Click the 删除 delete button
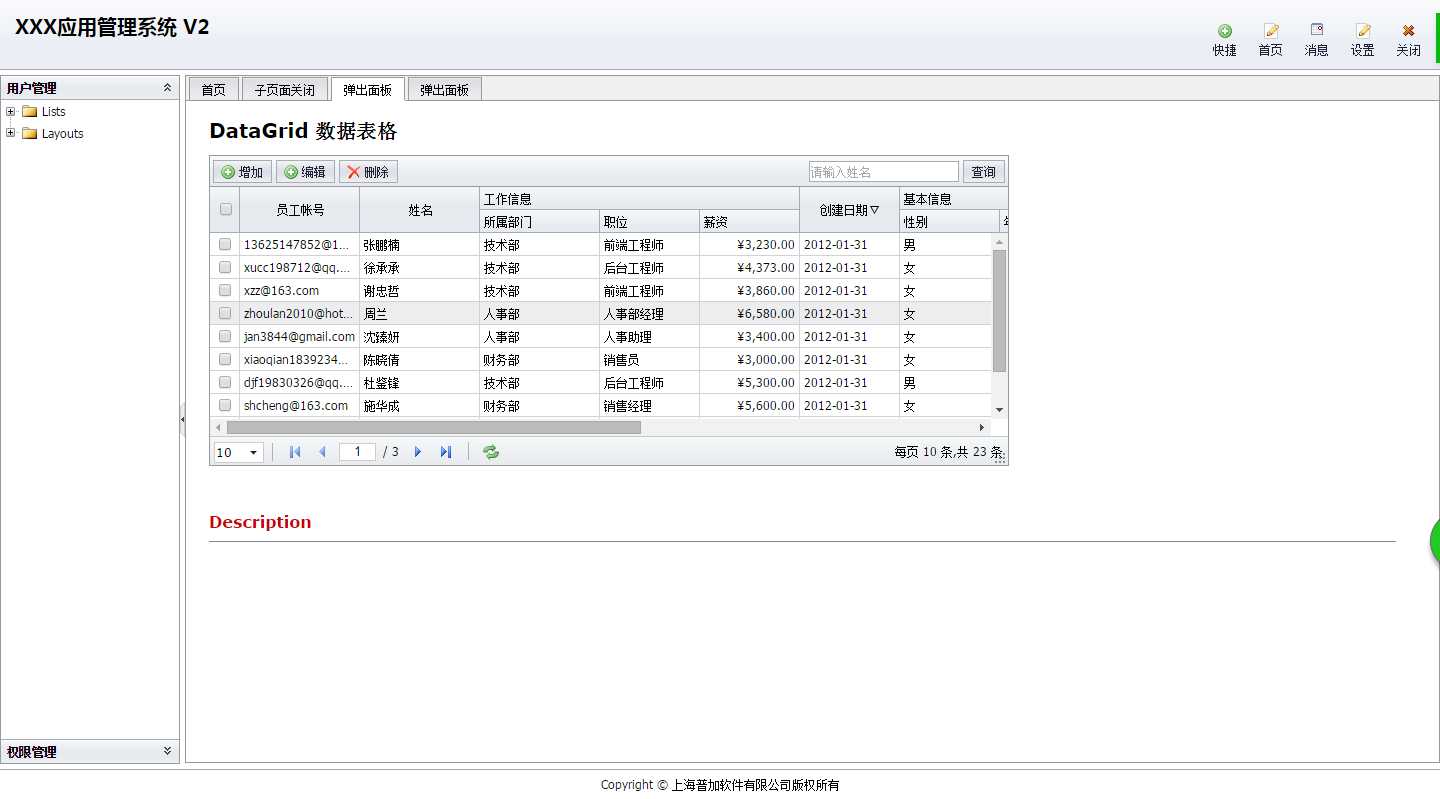The width and height of the screenshot is (1440, 799). [x=368, y=172]
